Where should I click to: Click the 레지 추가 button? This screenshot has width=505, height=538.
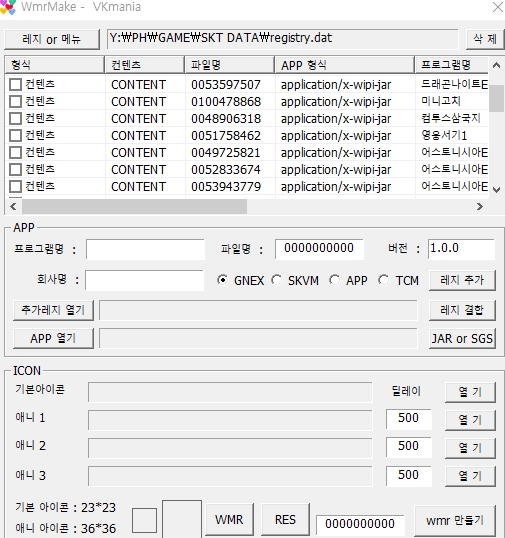(x=462, y=280)
